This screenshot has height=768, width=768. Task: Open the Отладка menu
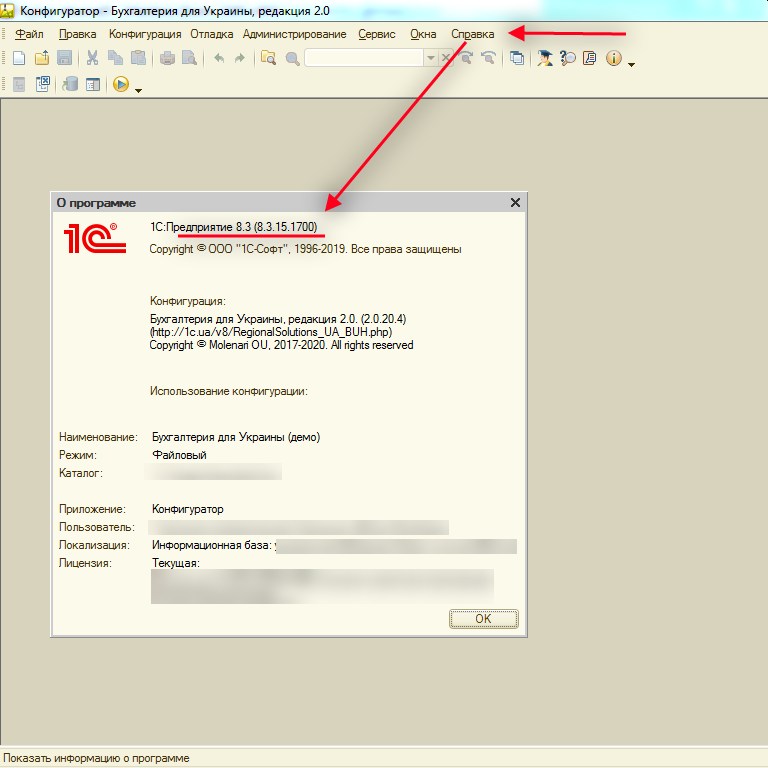[x=212, y=34]
